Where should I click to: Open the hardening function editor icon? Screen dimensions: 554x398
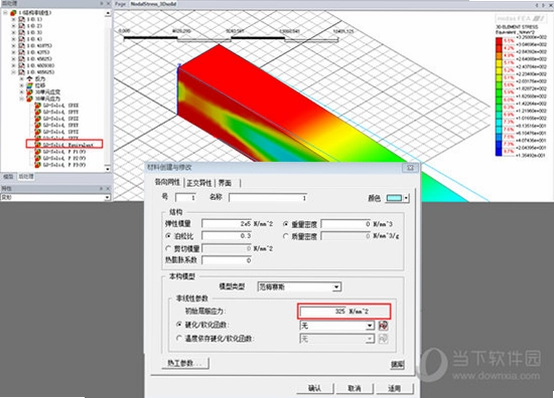tap(383, 325)
